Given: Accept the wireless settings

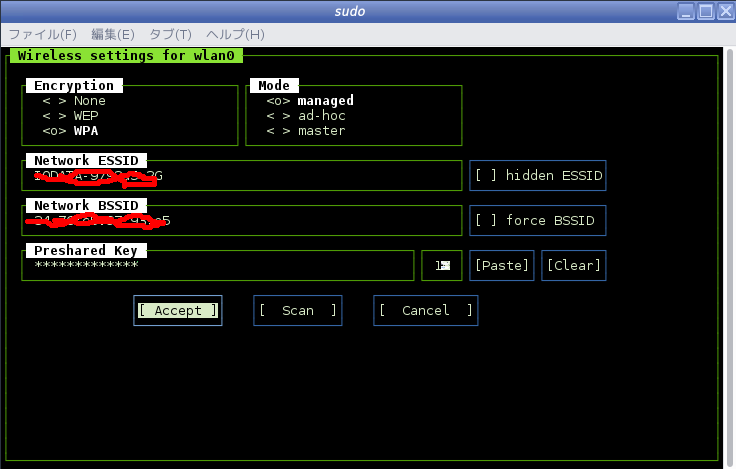Looking at the screenshot, I should [178, 311].
